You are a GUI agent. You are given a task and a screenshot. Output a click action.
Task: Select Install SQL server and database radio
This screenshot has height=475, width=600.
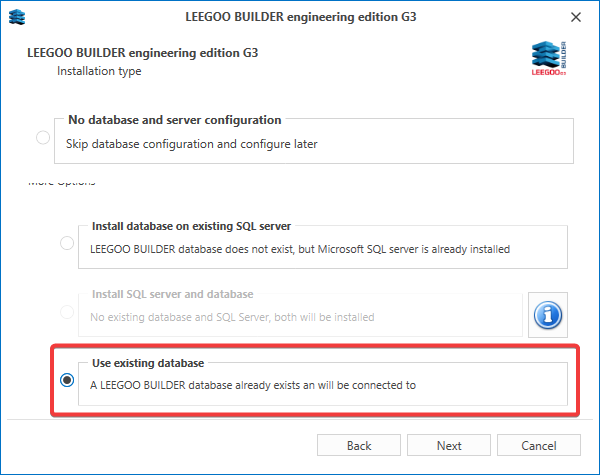[x=67, y=312]
